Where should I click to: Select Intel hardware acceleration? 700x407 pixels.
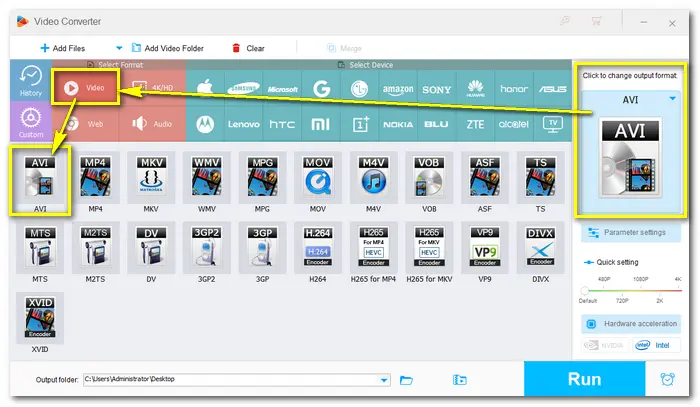656,345
